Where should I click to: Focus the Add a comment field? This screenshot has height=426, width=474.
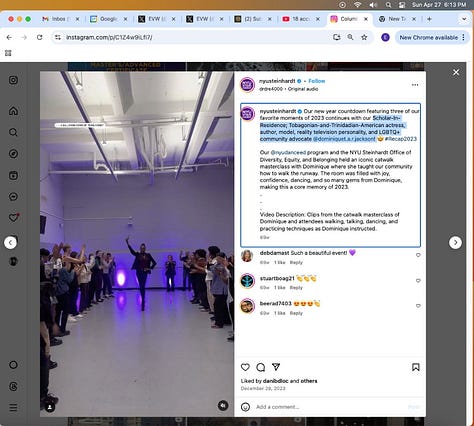(330, 407)
